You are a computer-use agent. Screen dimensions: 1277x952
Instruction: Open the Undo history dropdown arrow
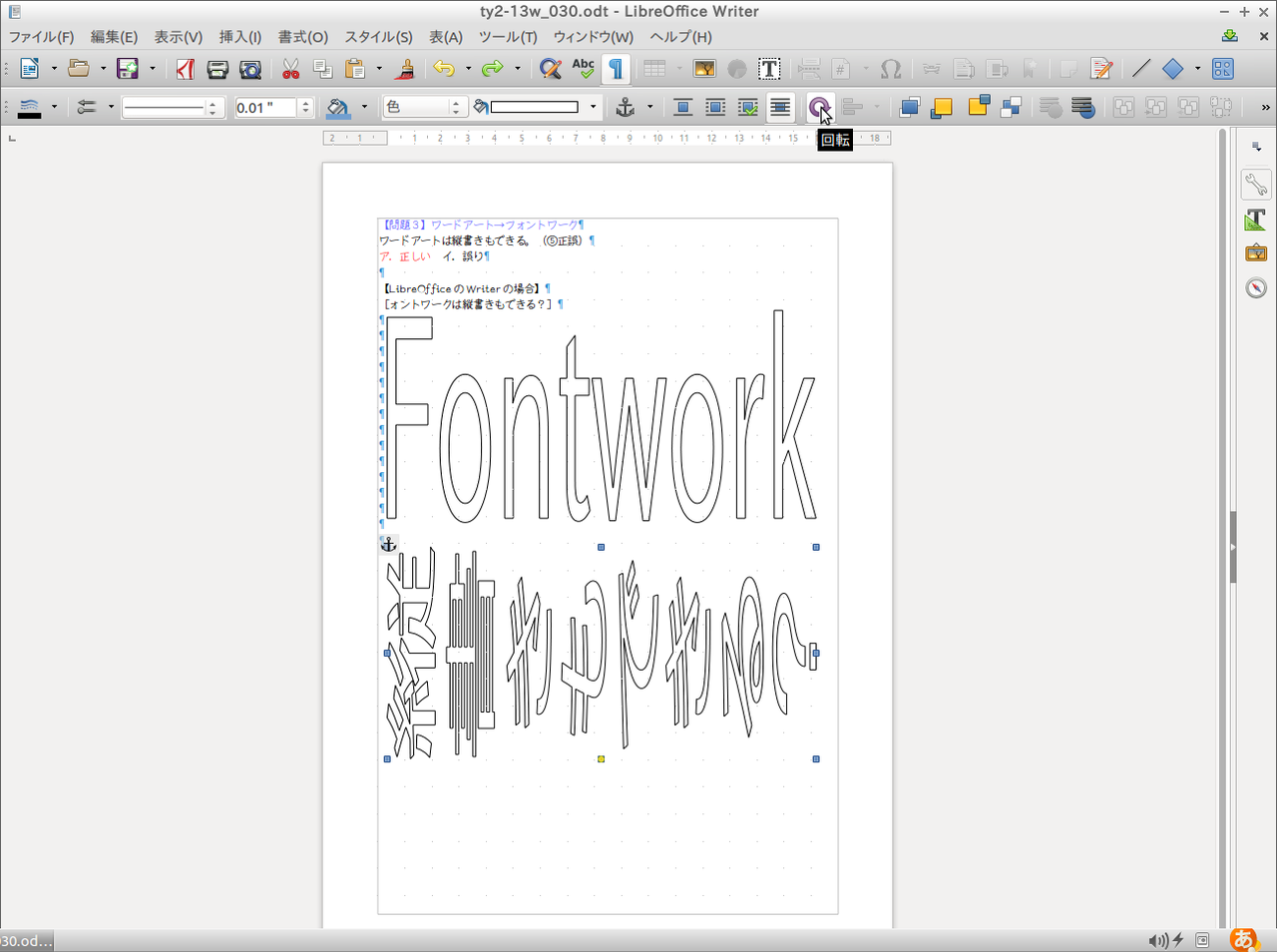pos(468,69)
